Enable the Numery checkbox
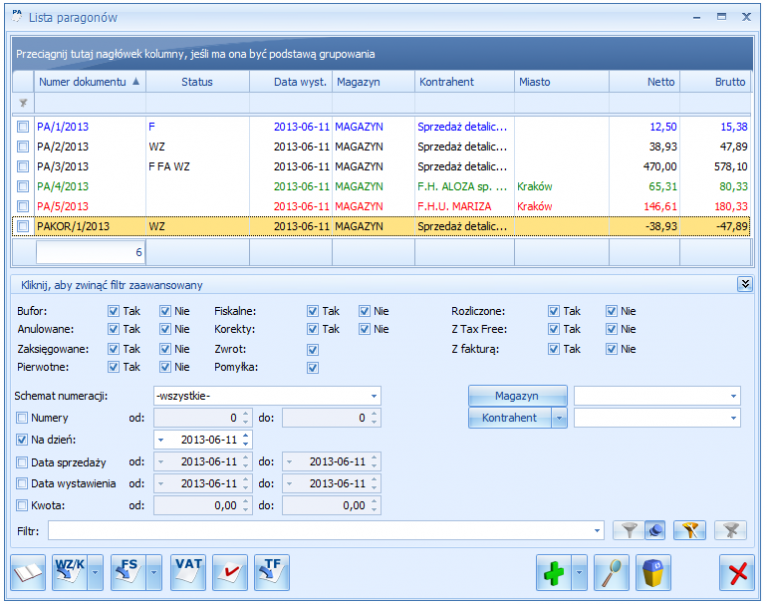Screen dimensions: 768x605 point(22,418)
